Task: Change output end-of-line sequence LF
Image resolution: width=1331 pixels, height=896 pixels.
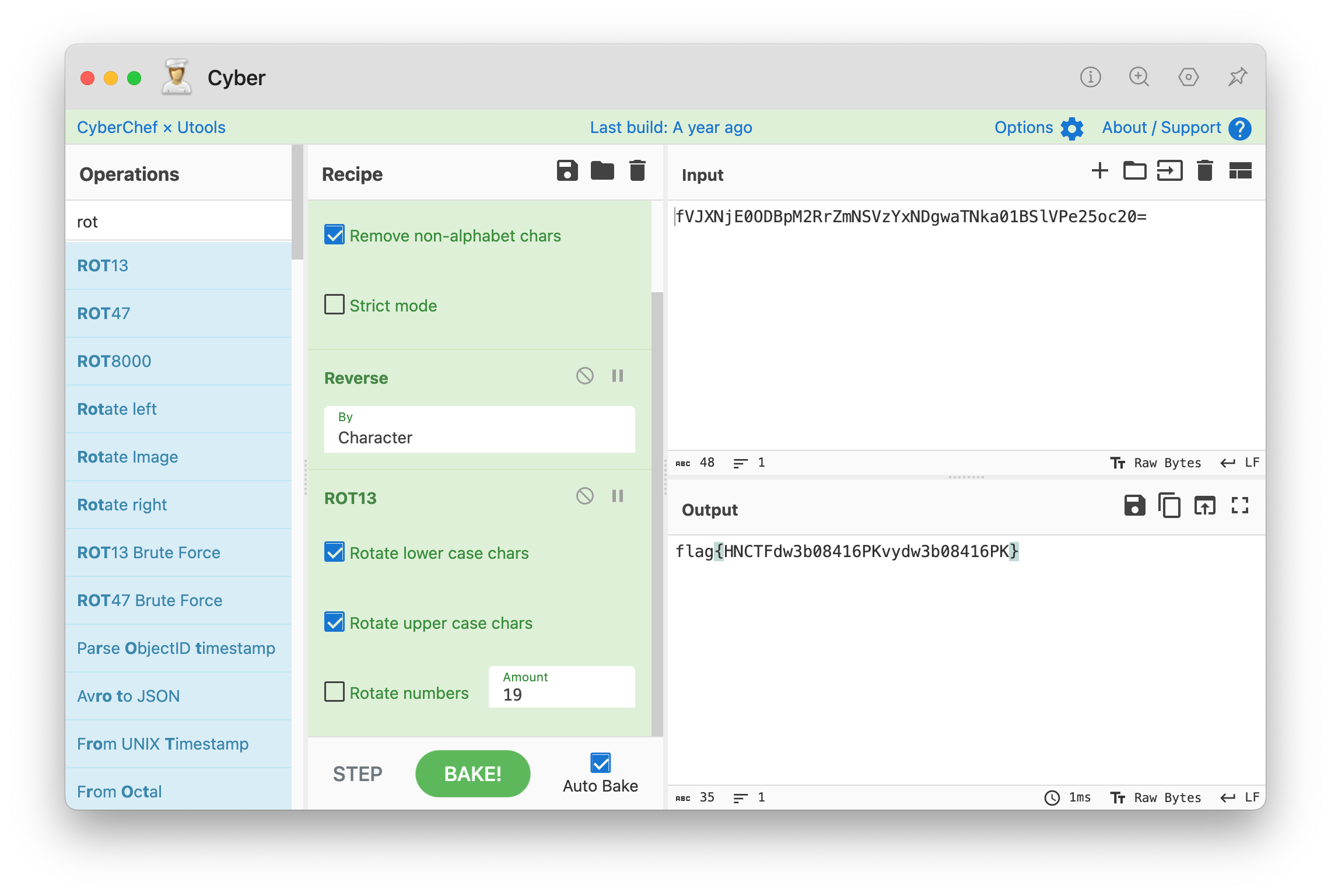Action: coord(1240,797)
